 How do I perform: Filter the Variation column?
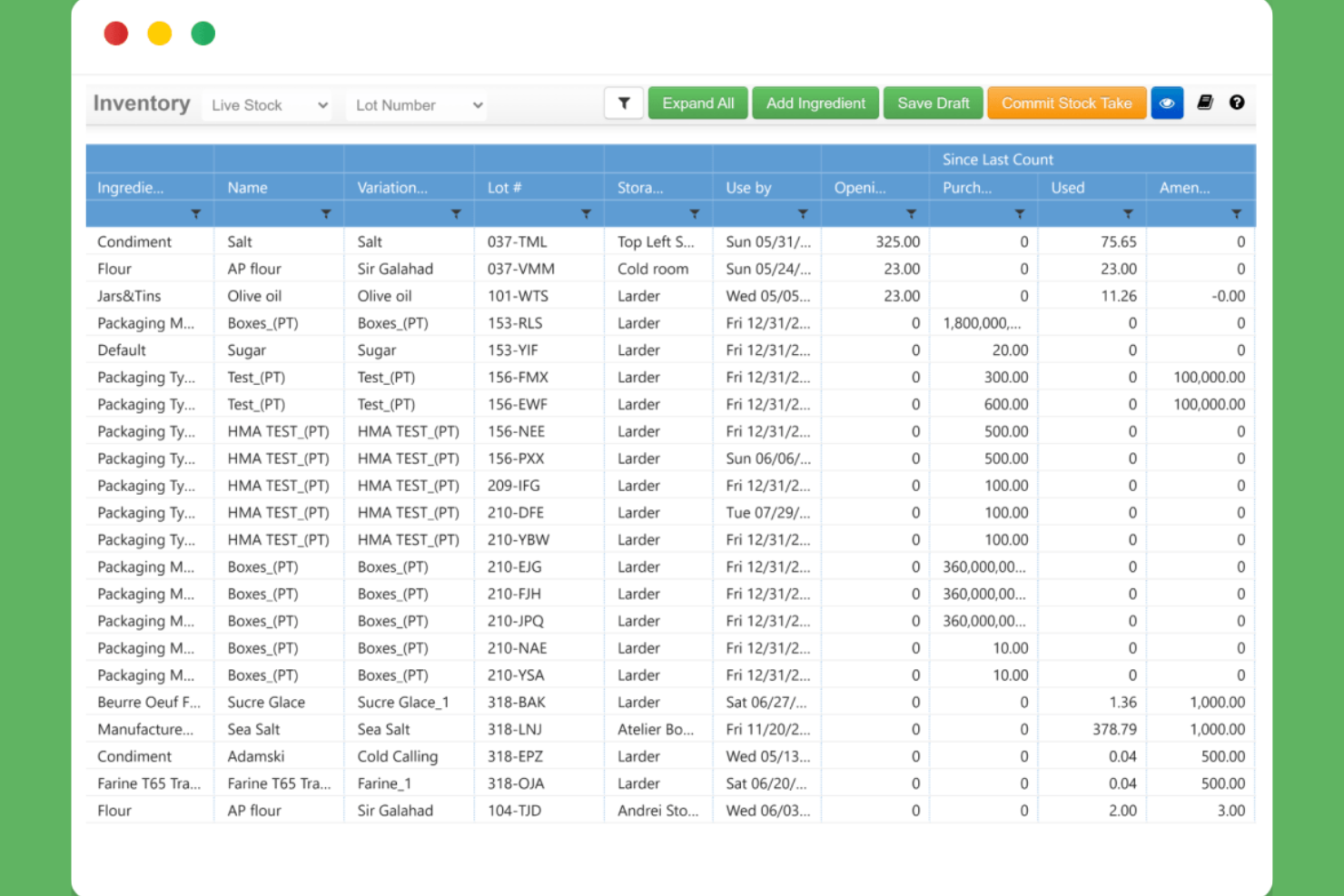(456, 214)
